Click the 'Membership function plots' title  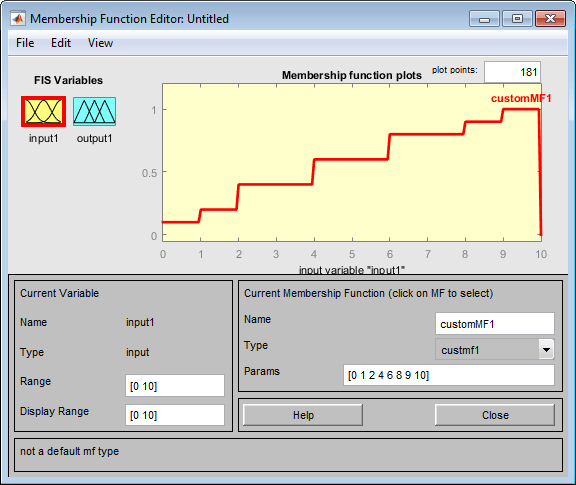click(x=352, y=75)
